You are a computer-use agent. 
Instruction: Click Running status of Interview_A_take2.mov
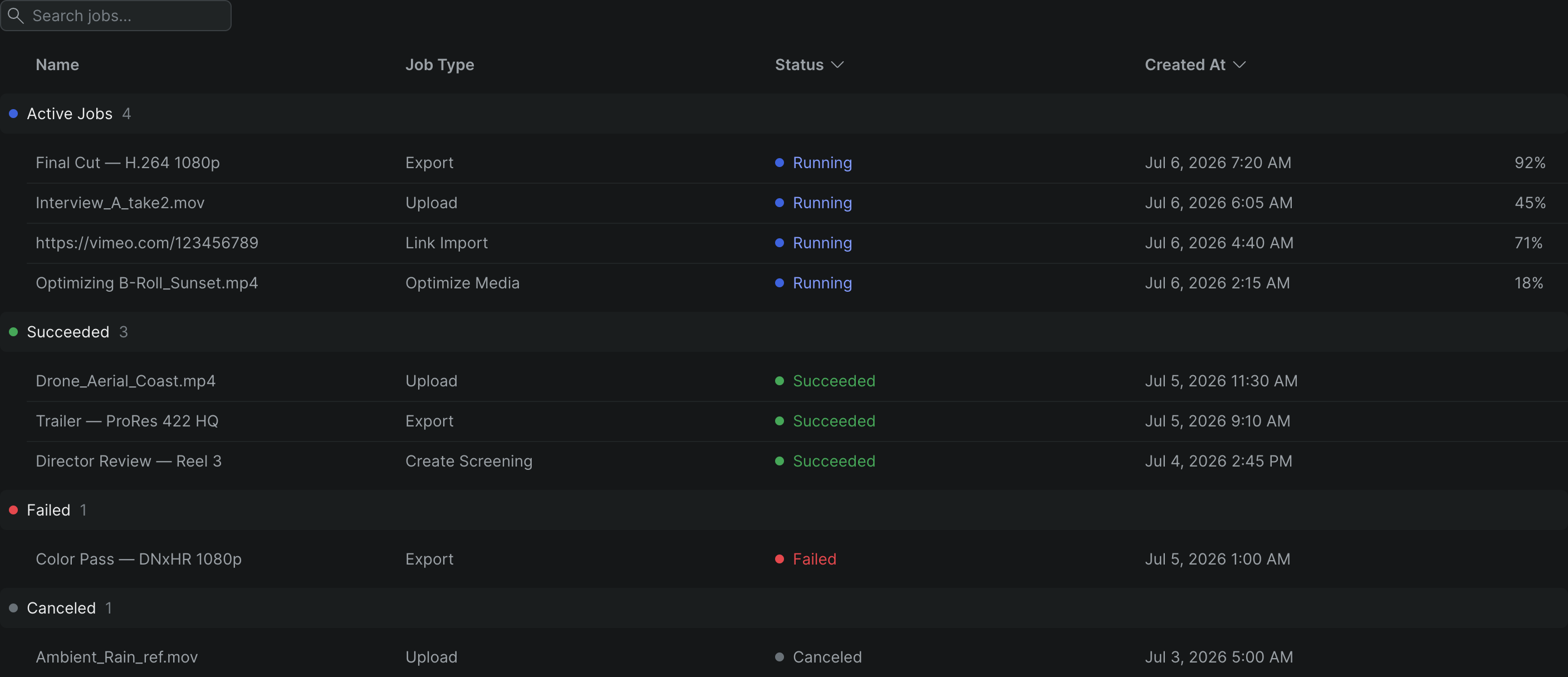click(813, 203)
